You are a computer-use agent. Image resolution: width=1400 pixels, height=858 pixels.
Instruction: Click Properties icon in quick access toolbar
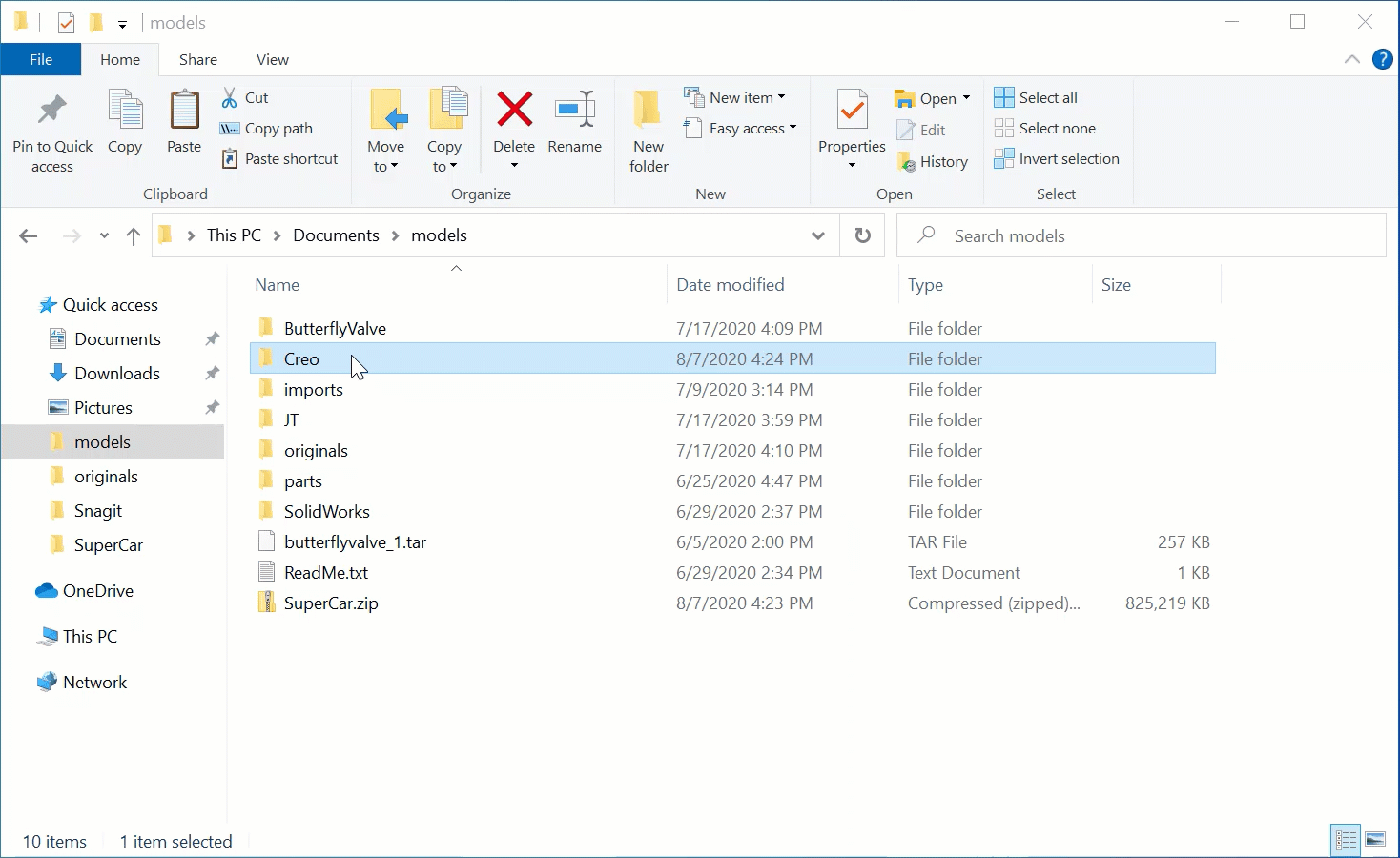[x=66, y=23]
